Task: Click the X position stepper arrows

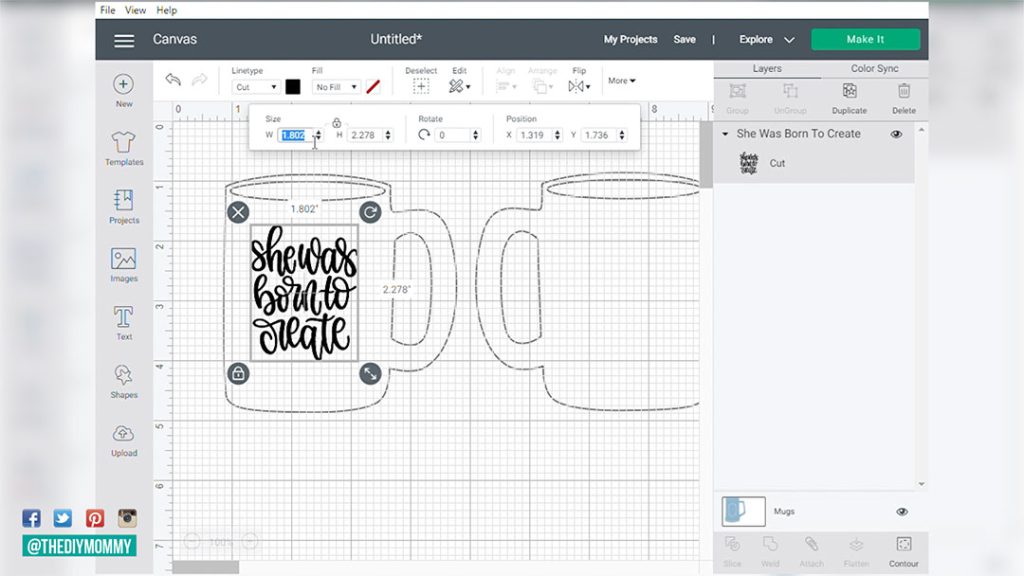Action: (x=557, y=135)
